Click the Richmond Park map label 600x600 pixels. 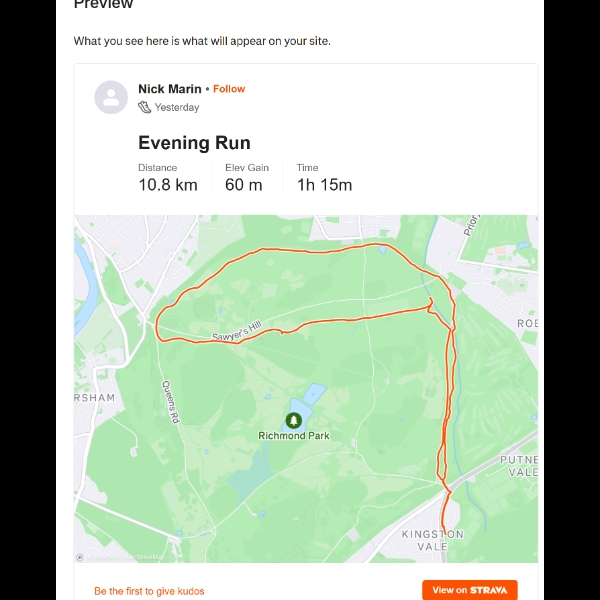click(x=294, y=435)
